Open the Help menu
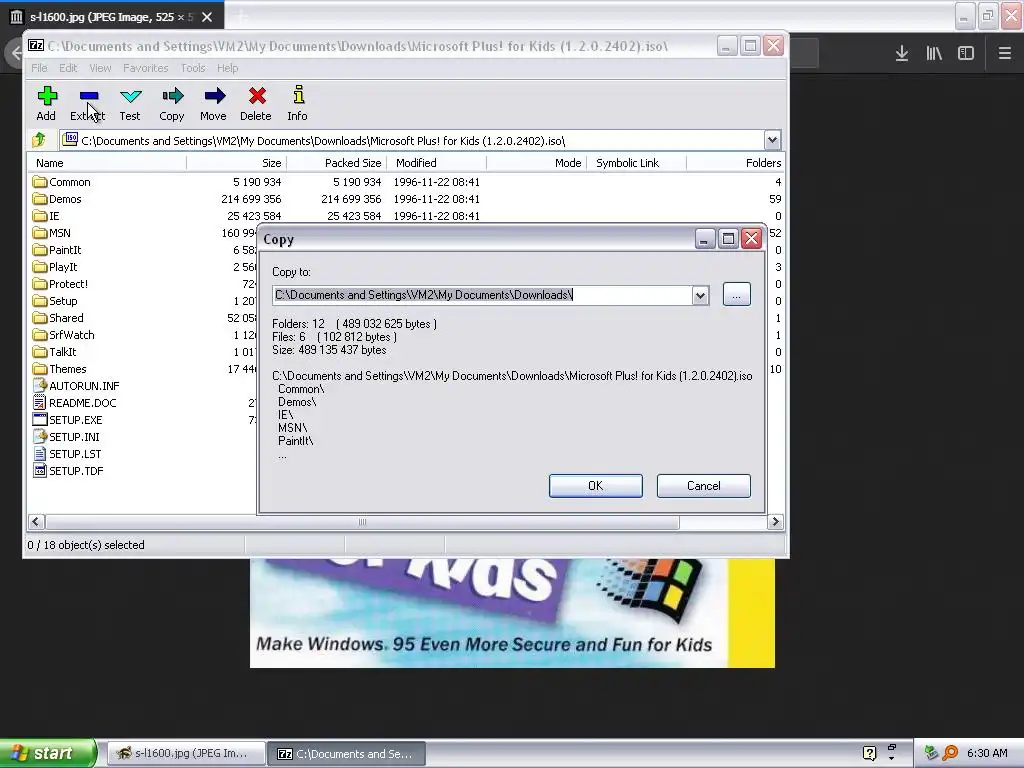This screenshot has height=768, width=1024. click(x=227, y=68)
